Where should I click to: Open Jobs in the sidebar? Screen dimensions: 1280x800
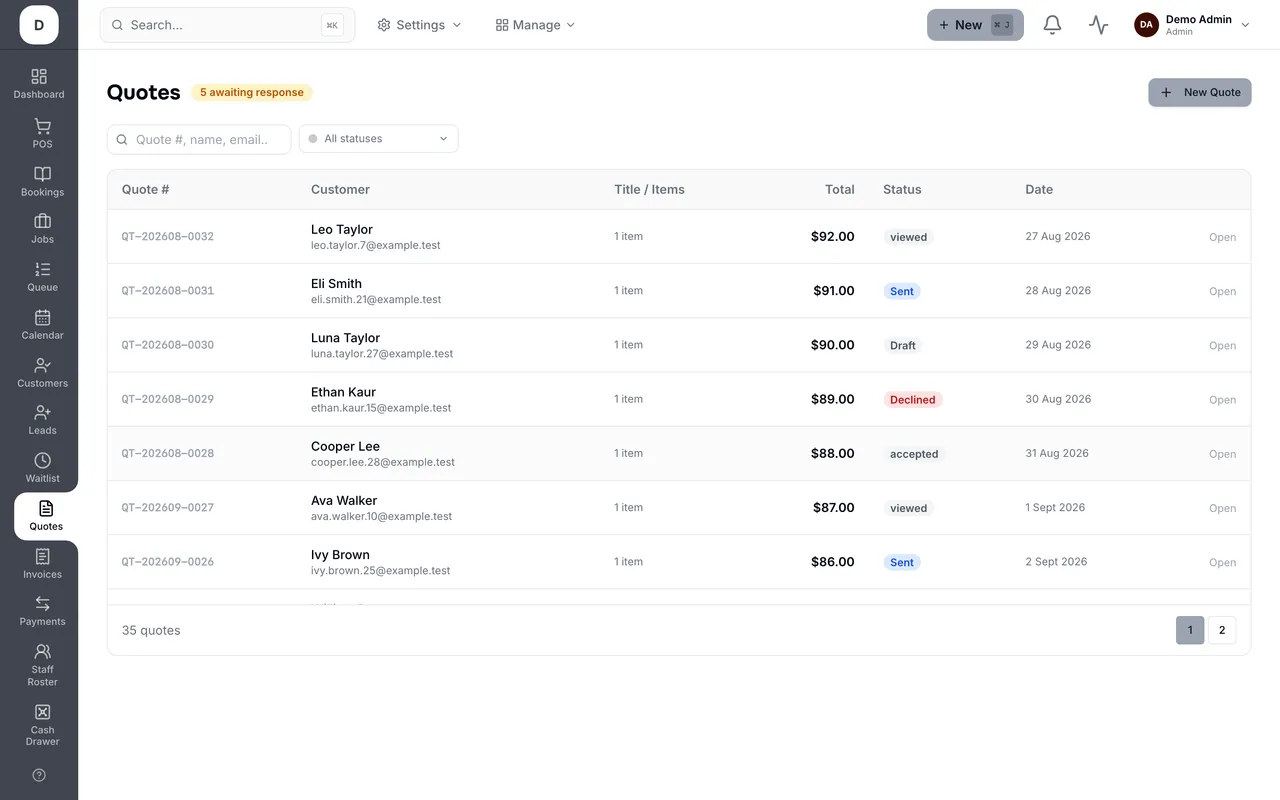(x=42, y=229)
